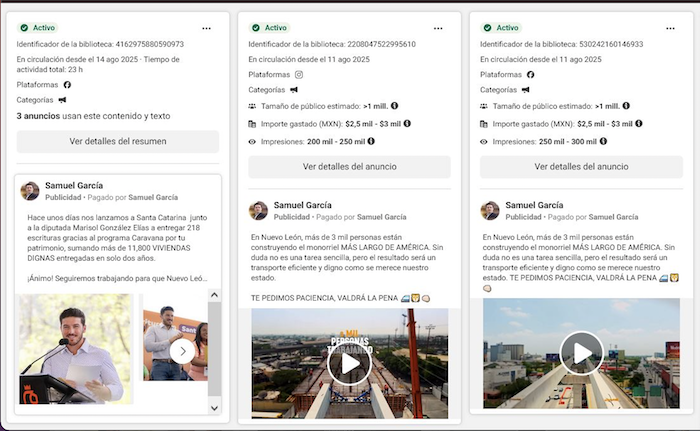Screen dimensions: 700x431
Task: Click the Instagram platform icon in middle card
Action: tap(297, 75)
